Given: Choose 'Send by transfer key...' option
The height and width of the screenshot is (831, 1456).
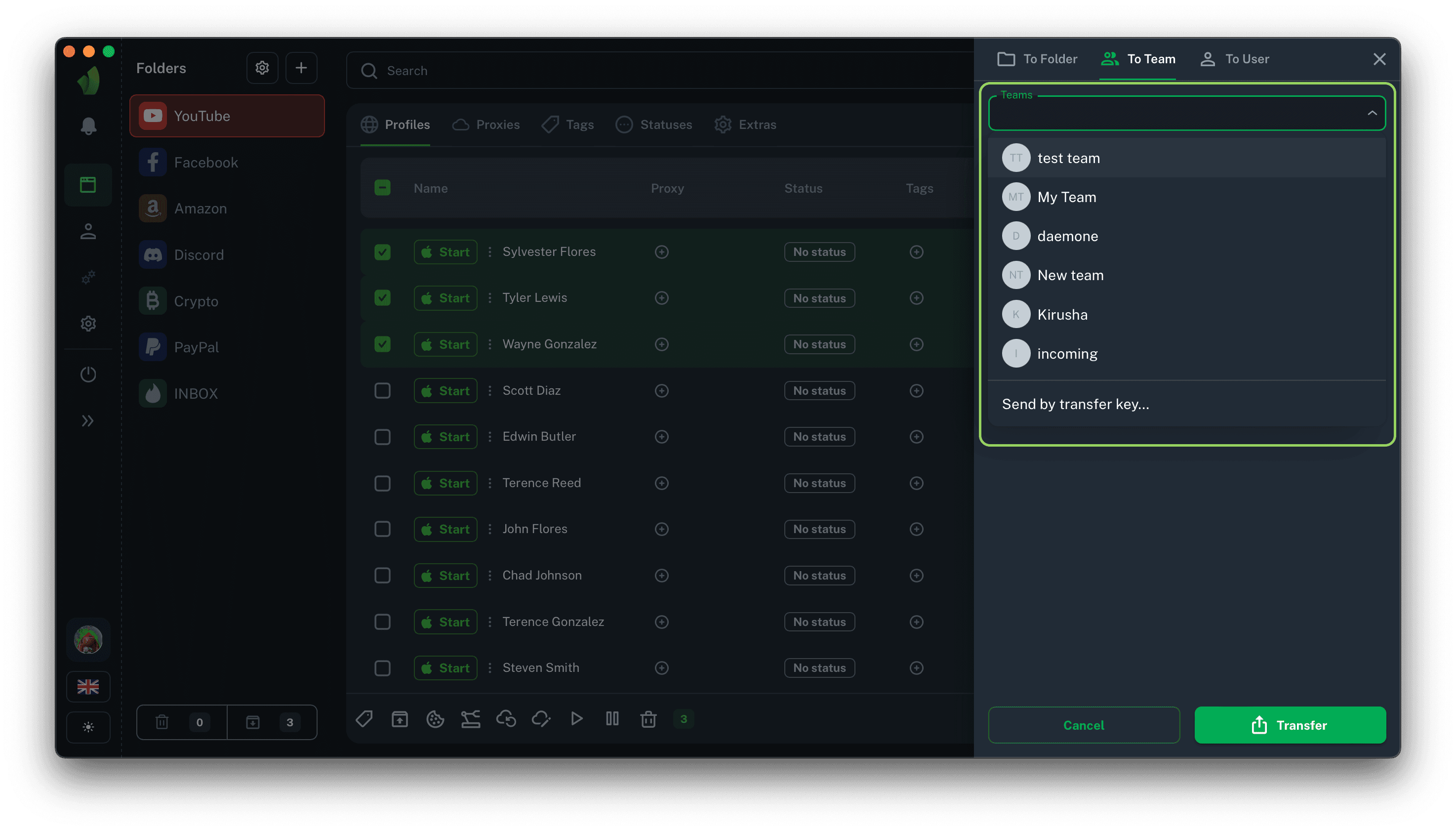Looking at the screenshot, I should (x=1076, y=404).
